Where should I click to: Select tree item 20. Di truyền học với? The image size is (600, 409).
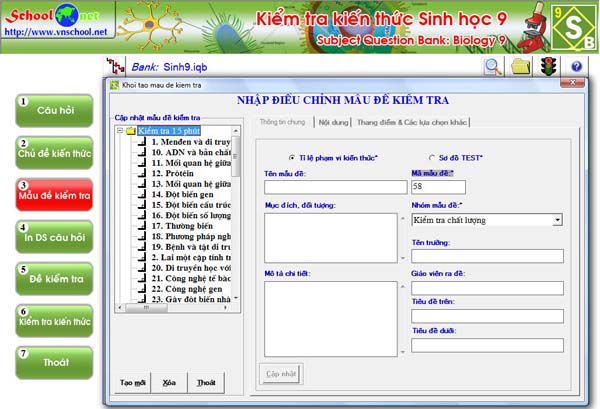point(191,268)
